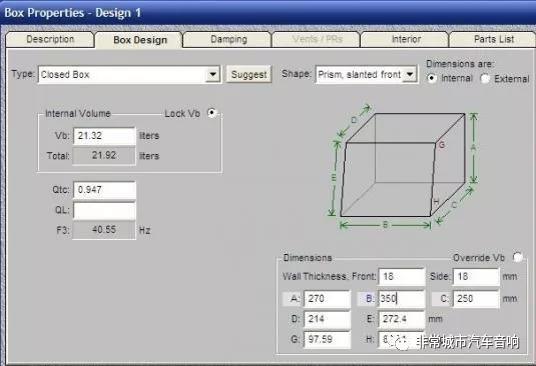
Task: Click the Front wall thickness field
Action: (x=401, y=276)
